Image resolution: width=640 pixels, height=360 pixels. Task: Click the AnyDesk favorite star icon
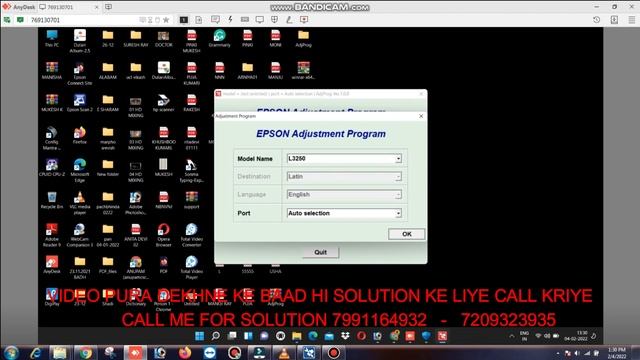(166, 20)
